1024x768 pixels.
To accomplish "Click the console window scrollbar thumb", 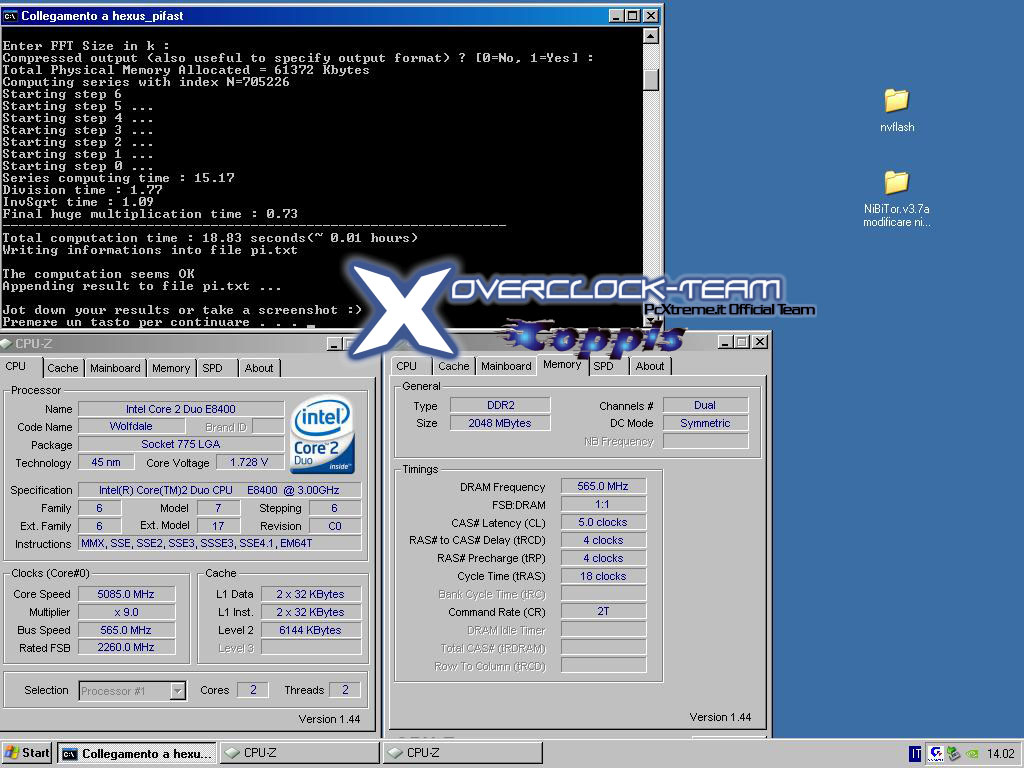I will [x=650, y=78].
